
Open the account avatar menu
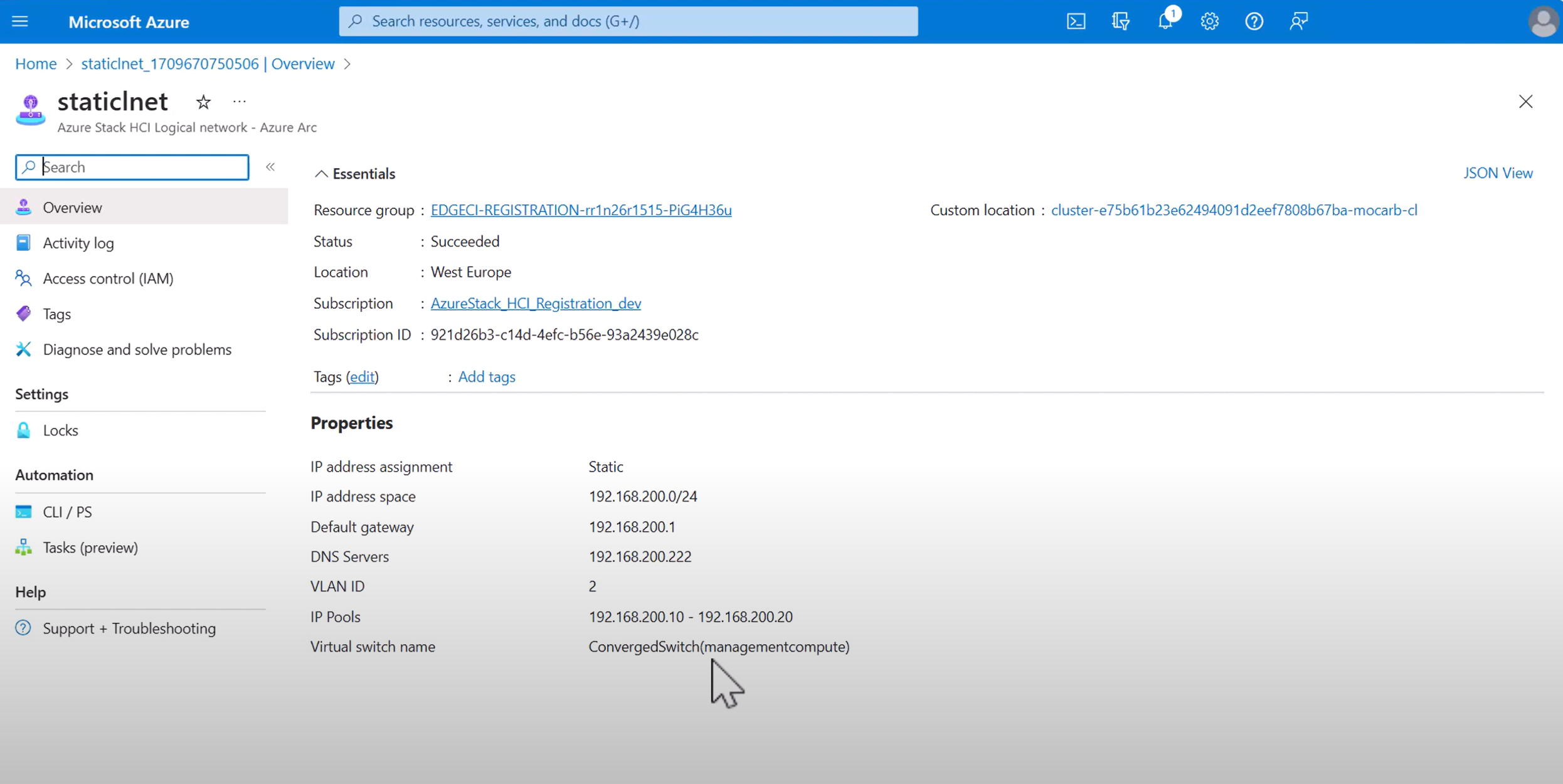point(1543,21)
